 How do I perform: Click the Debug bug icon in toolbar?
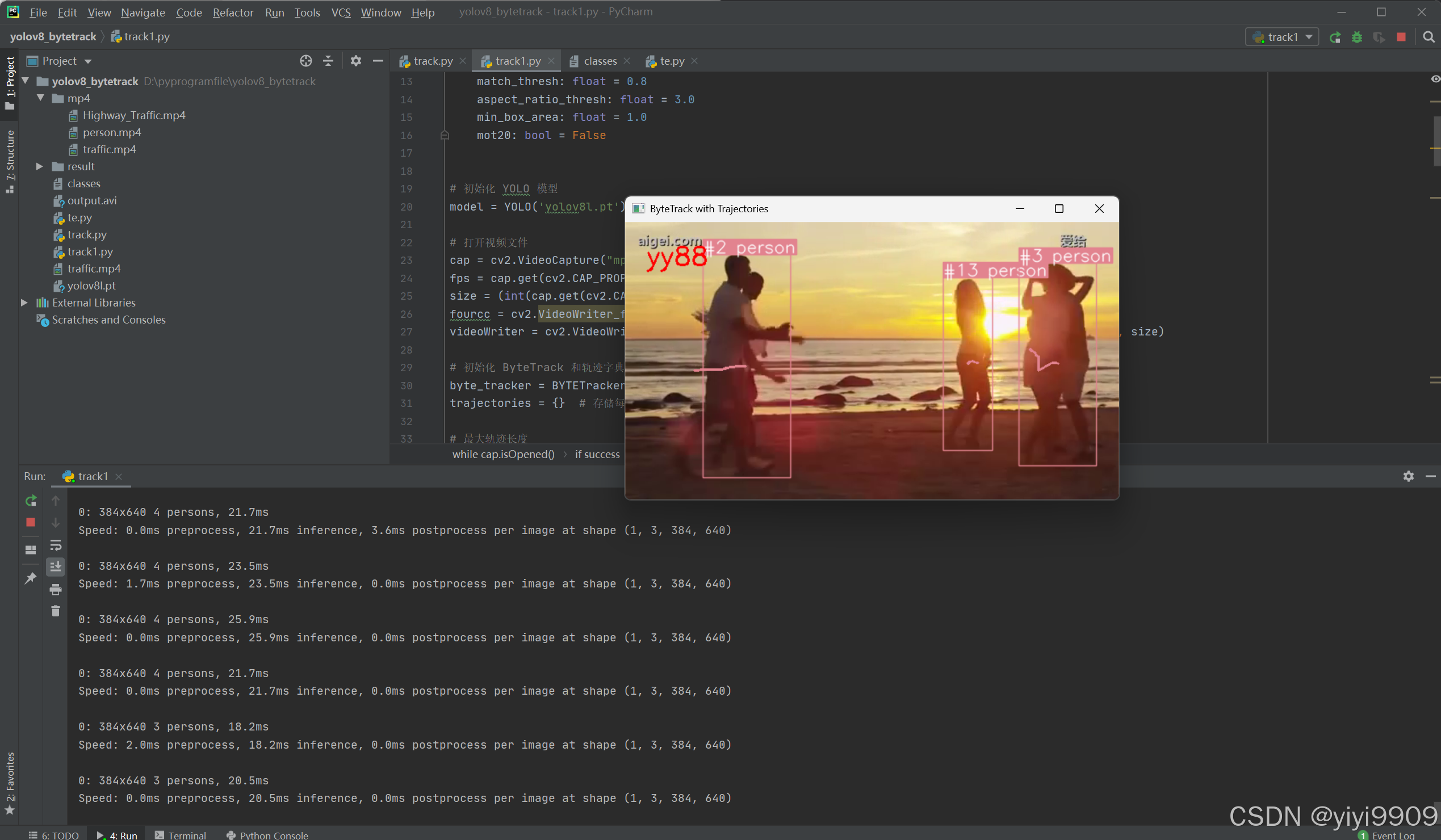[1356, 37]
